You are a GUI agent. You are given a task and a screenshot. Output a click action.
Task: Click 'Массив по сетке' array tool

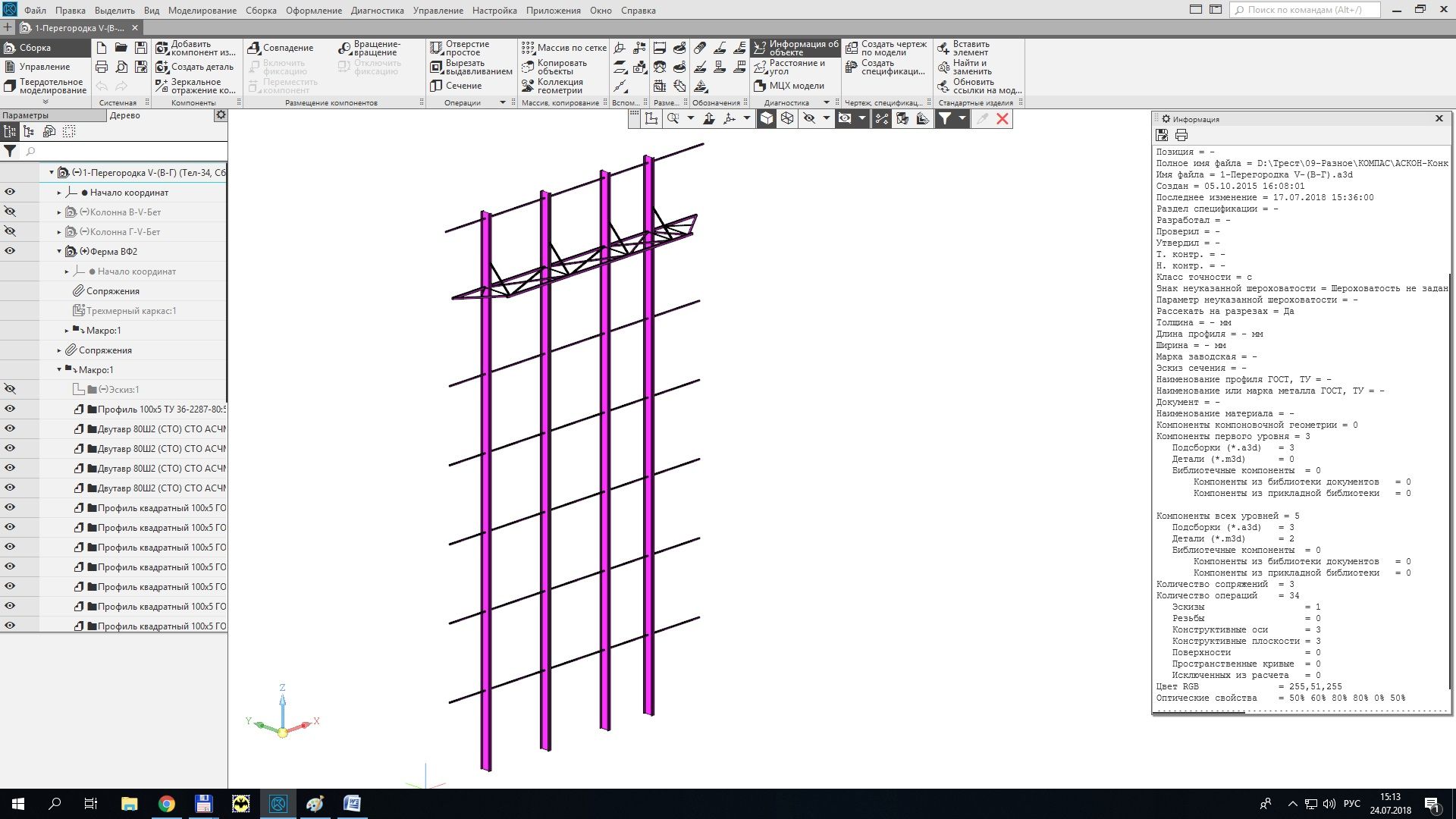563,48
